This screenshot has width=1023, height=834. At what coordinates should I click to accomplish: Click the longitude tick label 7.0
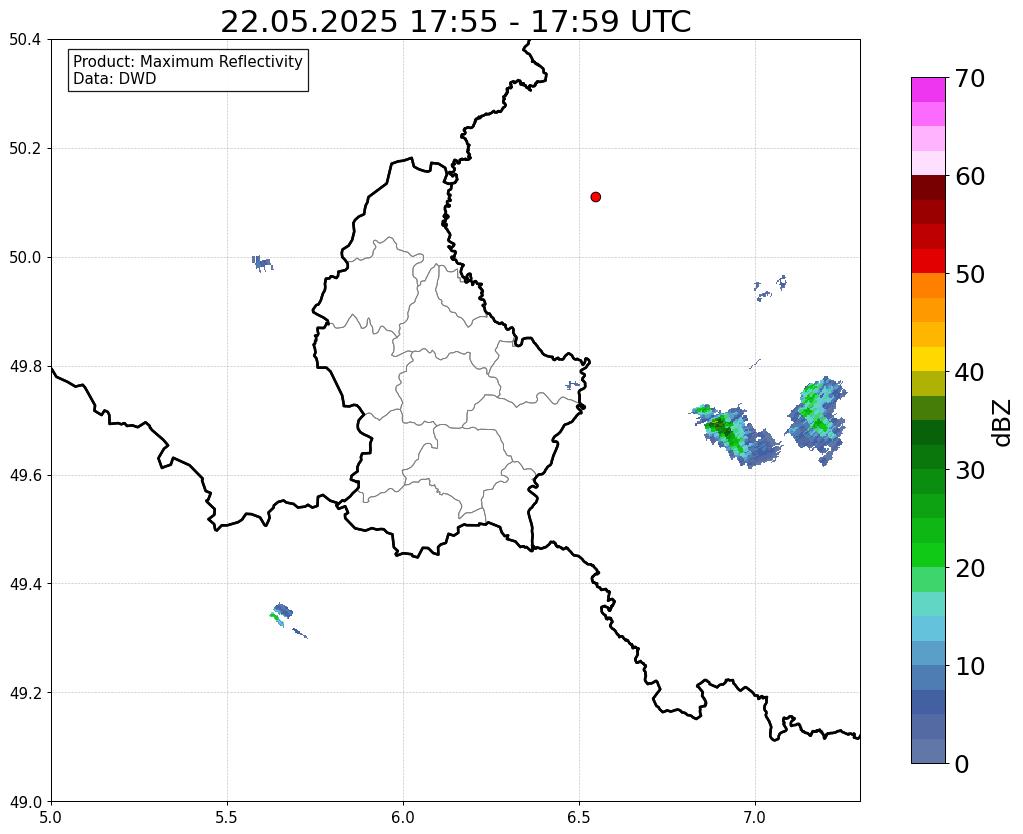click(756, 818)
